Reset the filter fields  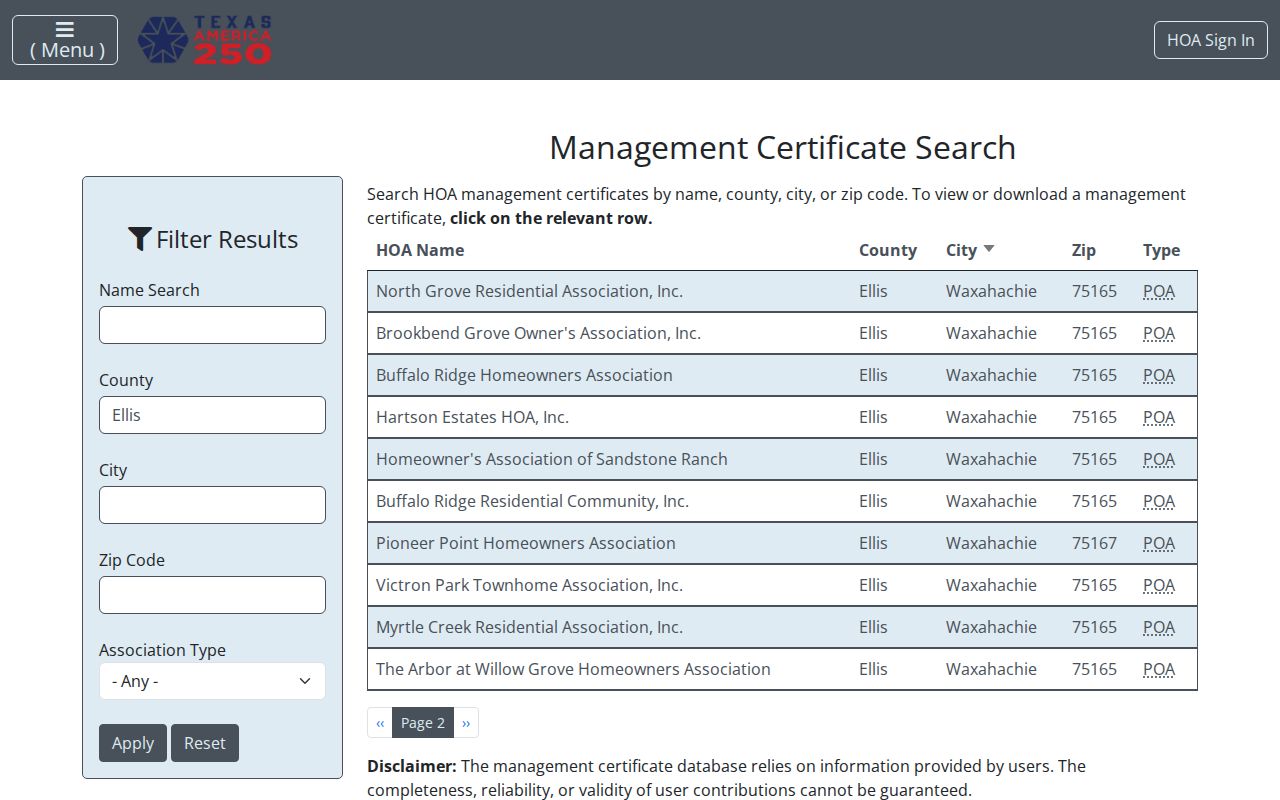[x=205, y=743]
